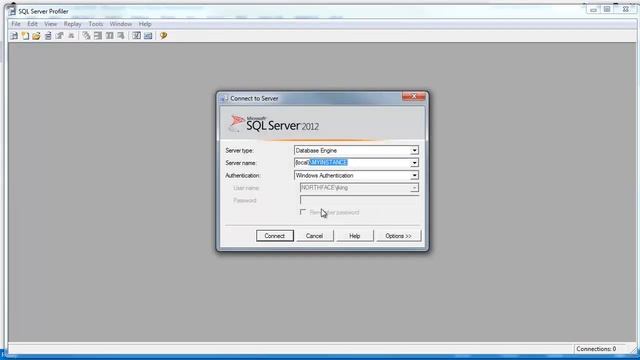This screenshot has width=640, height=360.
Task: Open the Window menu
Action: click(121, 24)
